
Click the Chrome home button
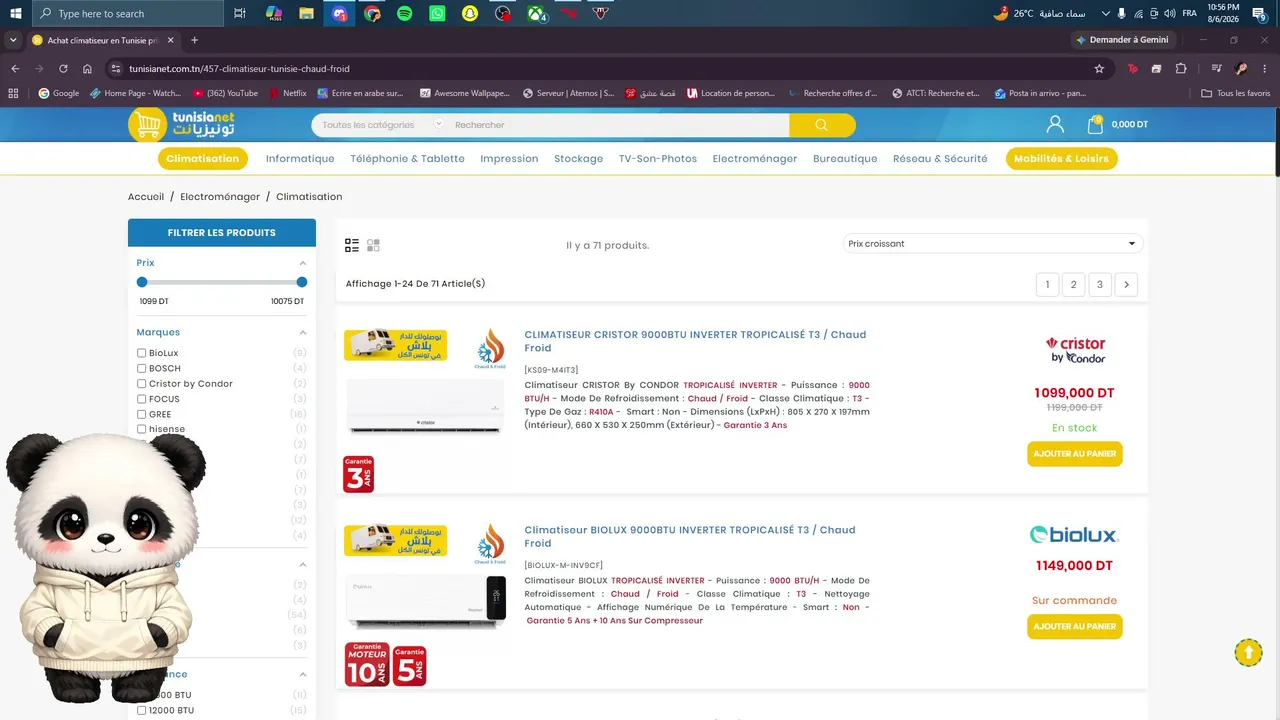click(87, 69)
